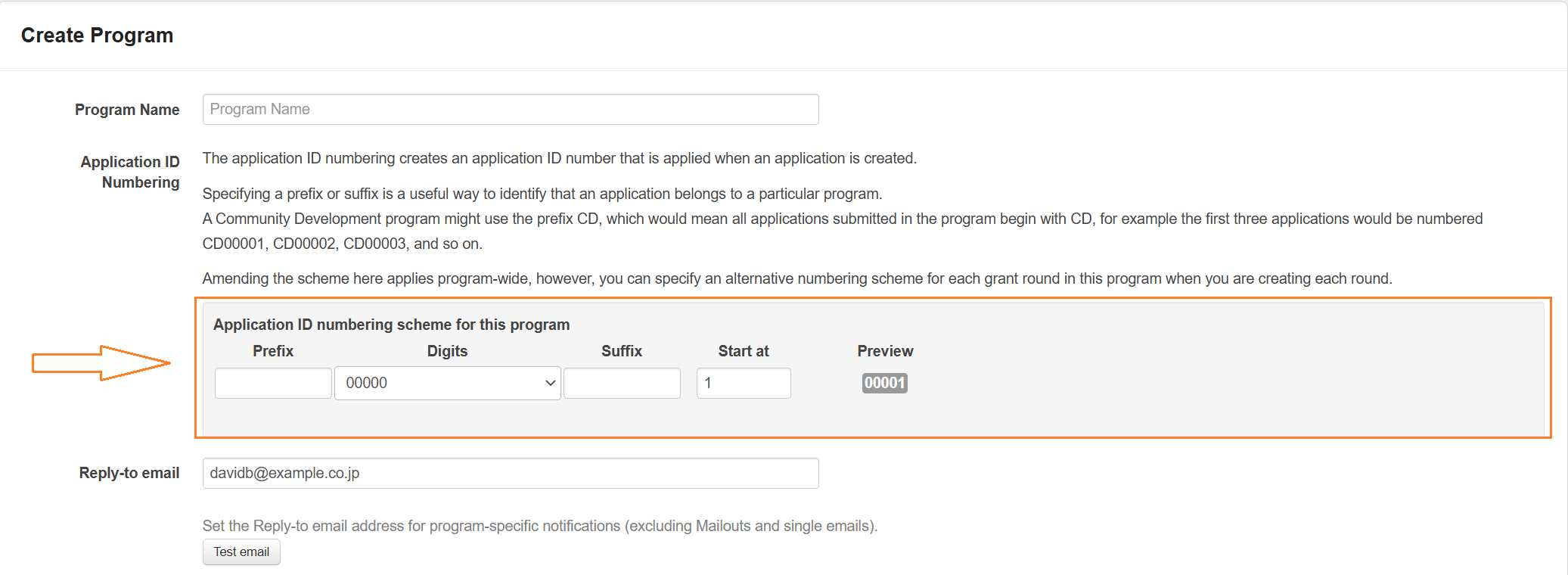Click the Preview column header
The width and height of the screenshot is (1568, 575).
coord(885,351)
